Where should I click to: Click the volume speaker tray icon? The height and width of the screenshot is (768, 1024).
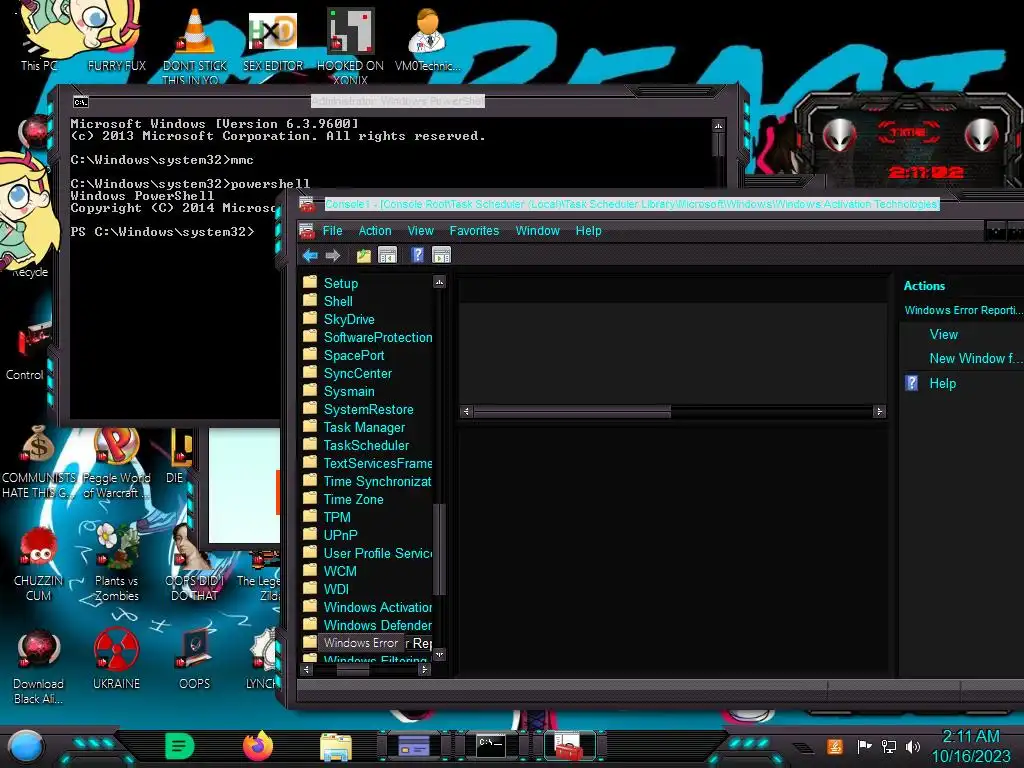click(x=912, y=746)
